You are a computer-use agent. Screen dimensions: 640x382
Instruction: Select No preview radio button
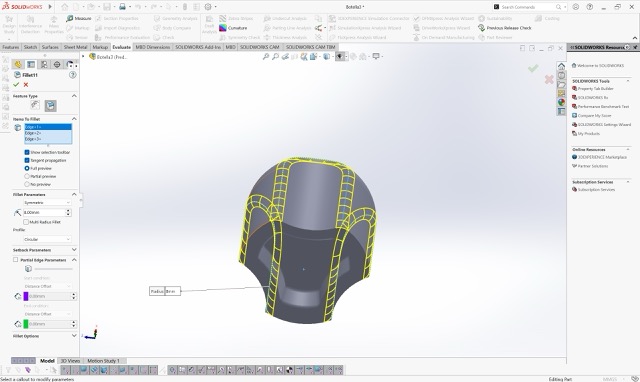(x=27, y=184)
